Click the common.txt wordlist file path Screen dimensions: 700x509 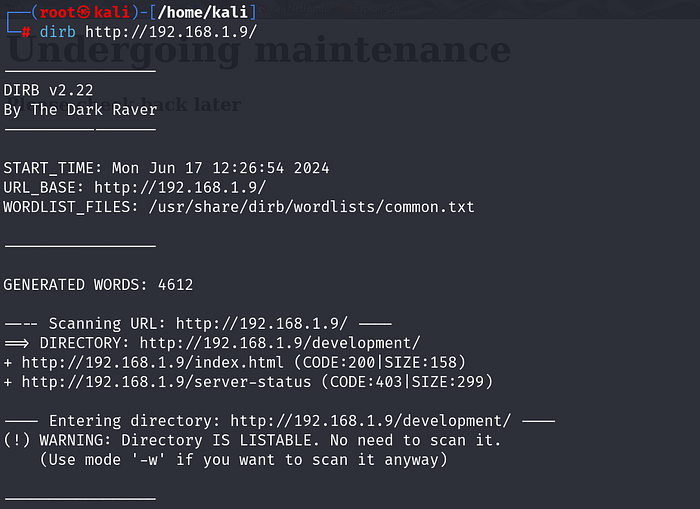311,207
